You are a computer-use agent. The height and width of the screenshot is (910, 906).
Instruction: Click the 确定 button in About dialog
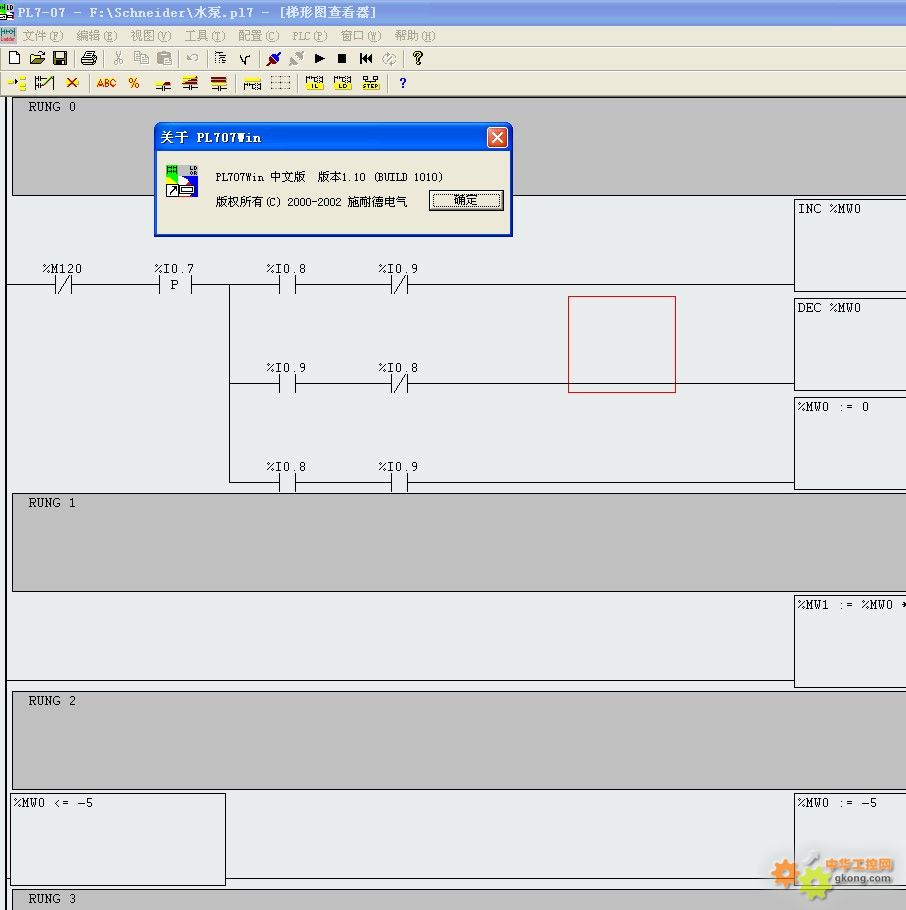pos(466,200)
